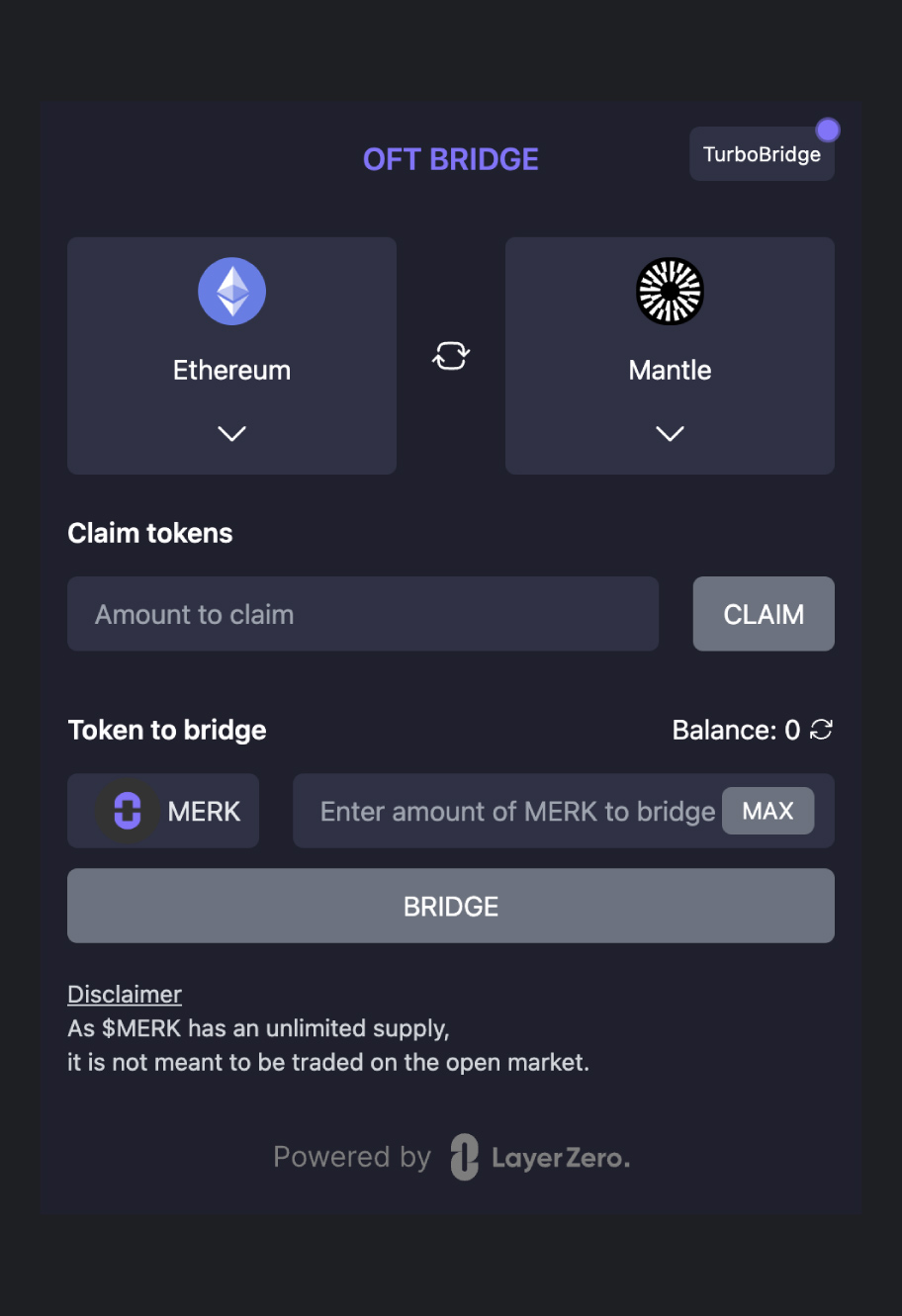Expand the Ethereum chain dropdown chevron
The image size is (902, 1316).
click(231, 433)
